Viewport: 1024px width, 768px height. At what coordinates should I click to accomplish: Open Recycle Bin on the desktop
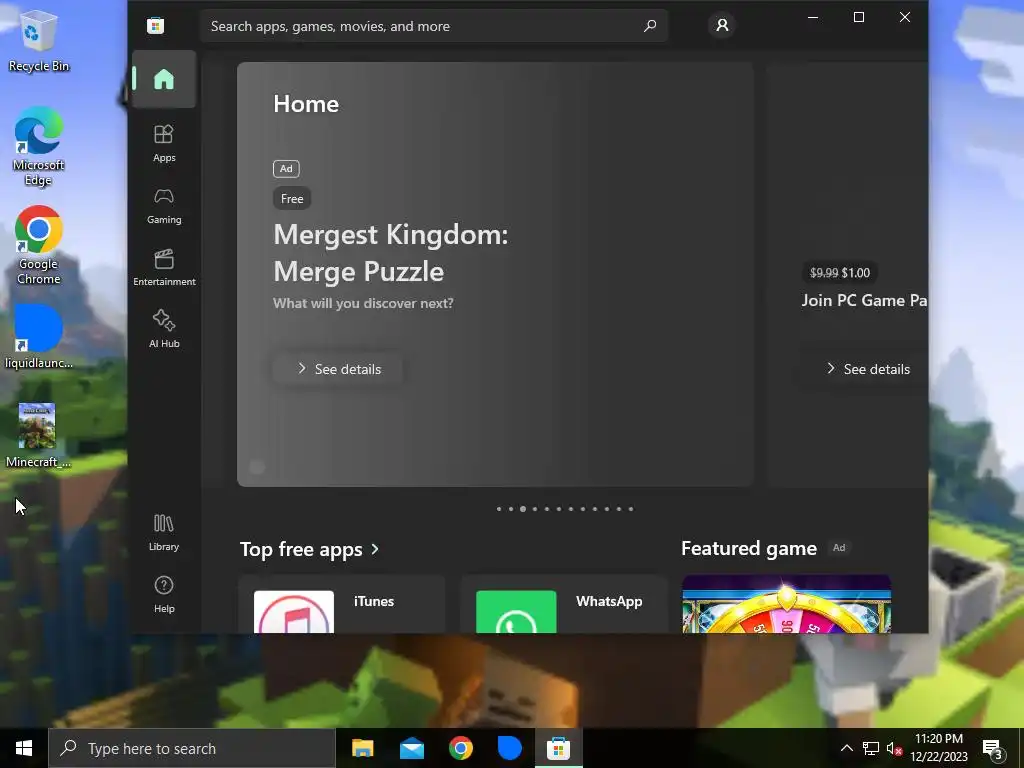point(39,40)
